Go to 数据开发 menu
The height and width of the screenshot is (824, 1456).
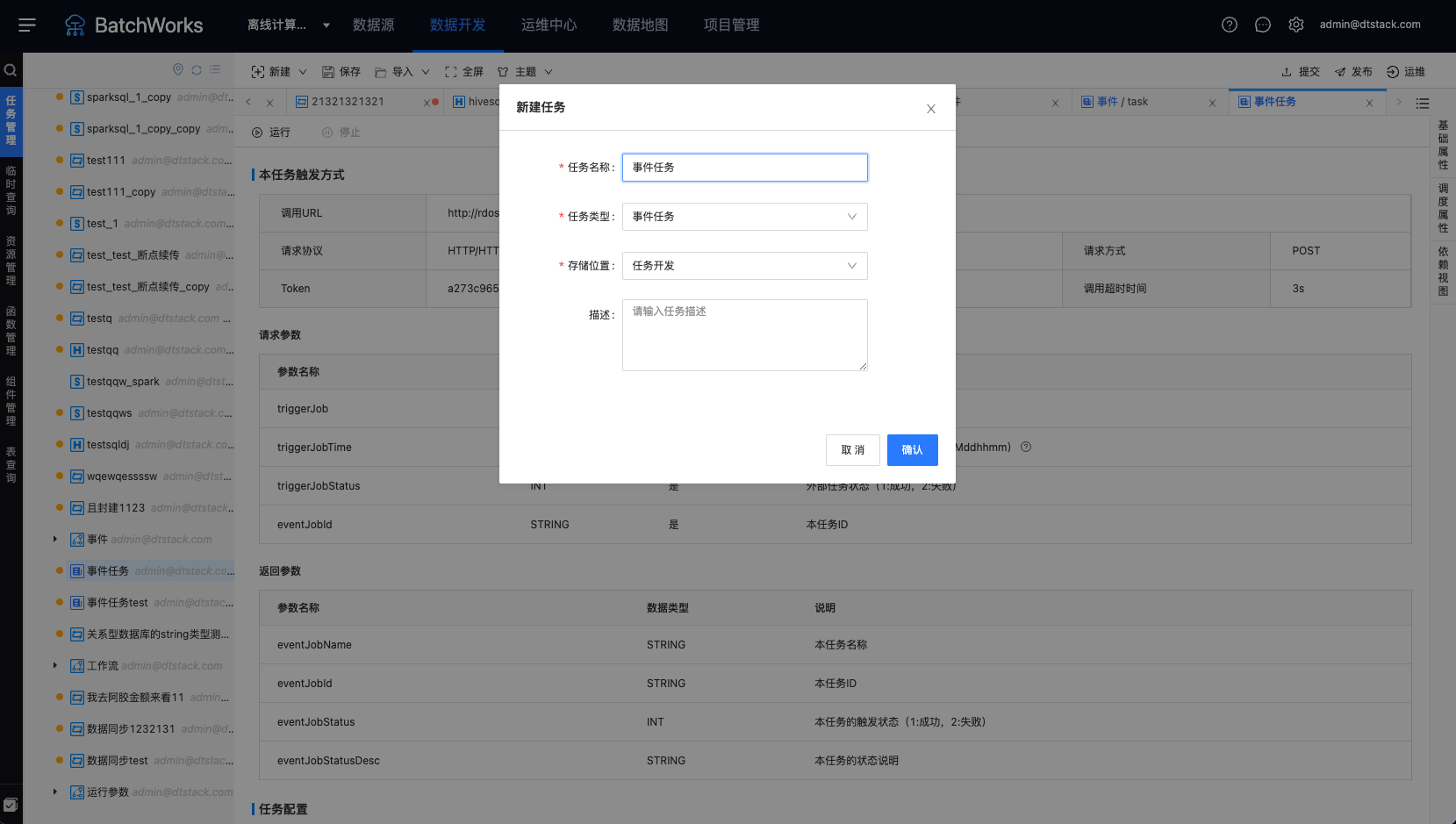(x=457, y=25)
